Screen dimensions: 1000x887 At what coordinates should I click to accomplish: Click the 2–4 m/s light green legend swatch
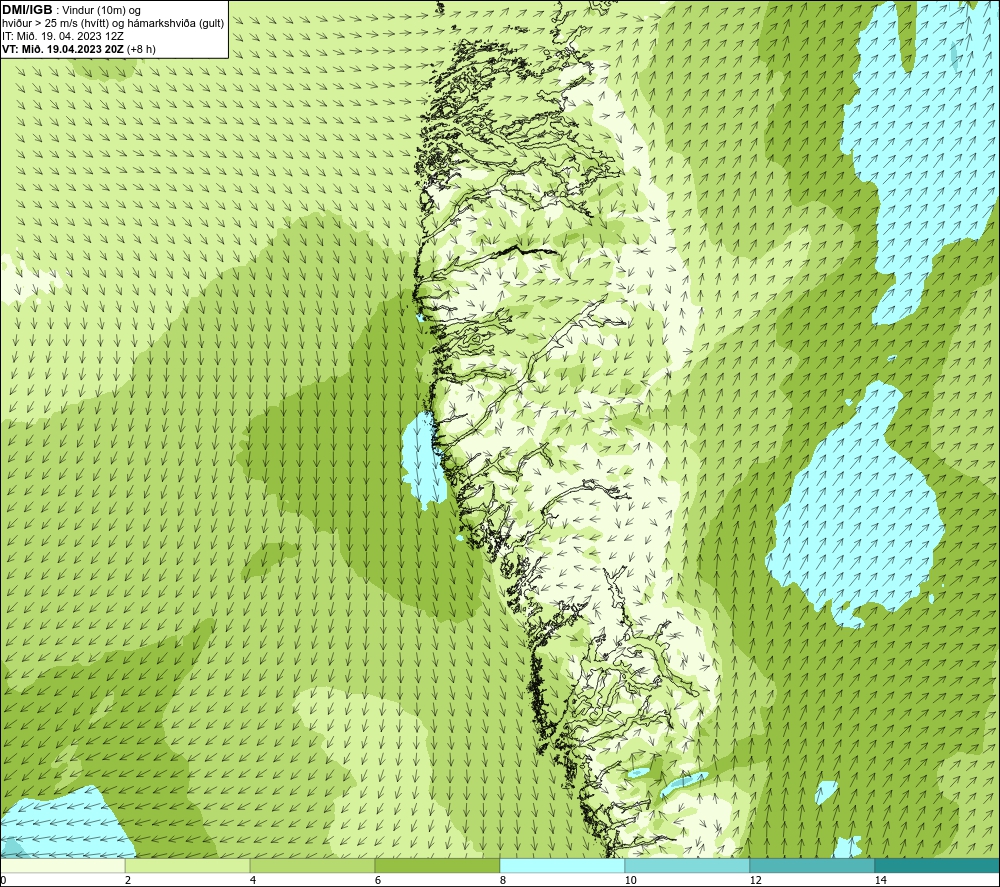point(188,866)
